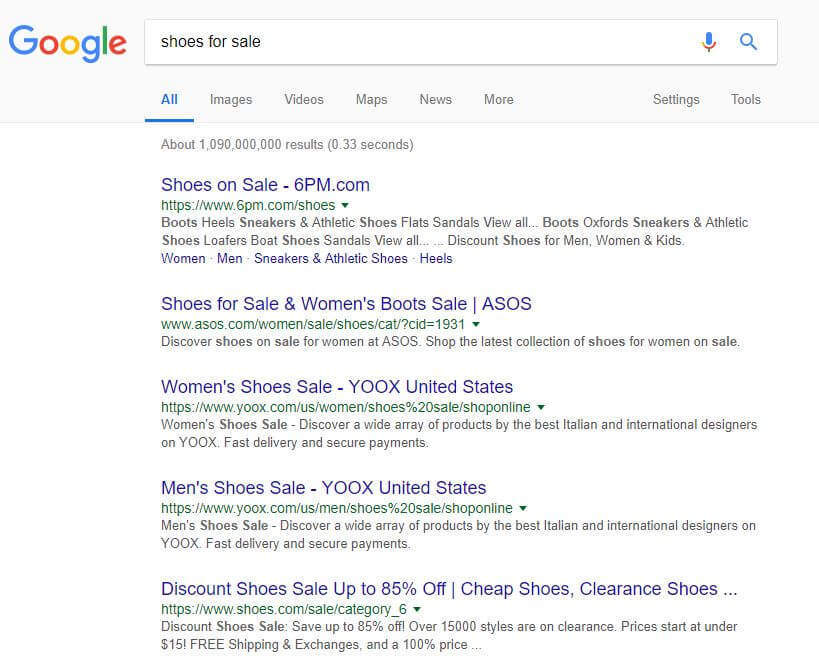819x669 pixels.
Task: Click the Google logo
Action: [x=67, y=43]
